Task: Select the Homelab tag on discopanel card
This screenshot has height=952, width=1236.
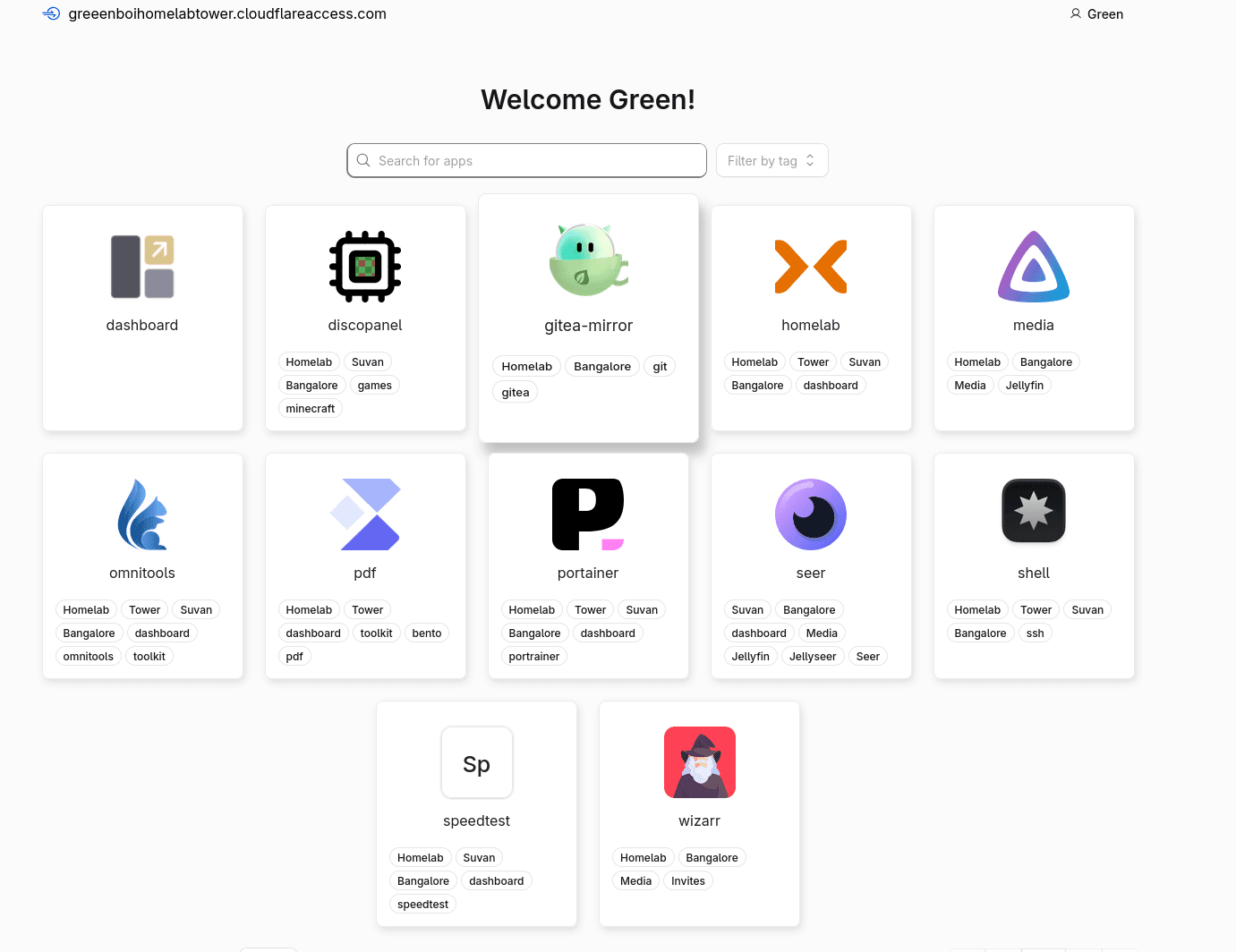Action: [x=309, y=362]
